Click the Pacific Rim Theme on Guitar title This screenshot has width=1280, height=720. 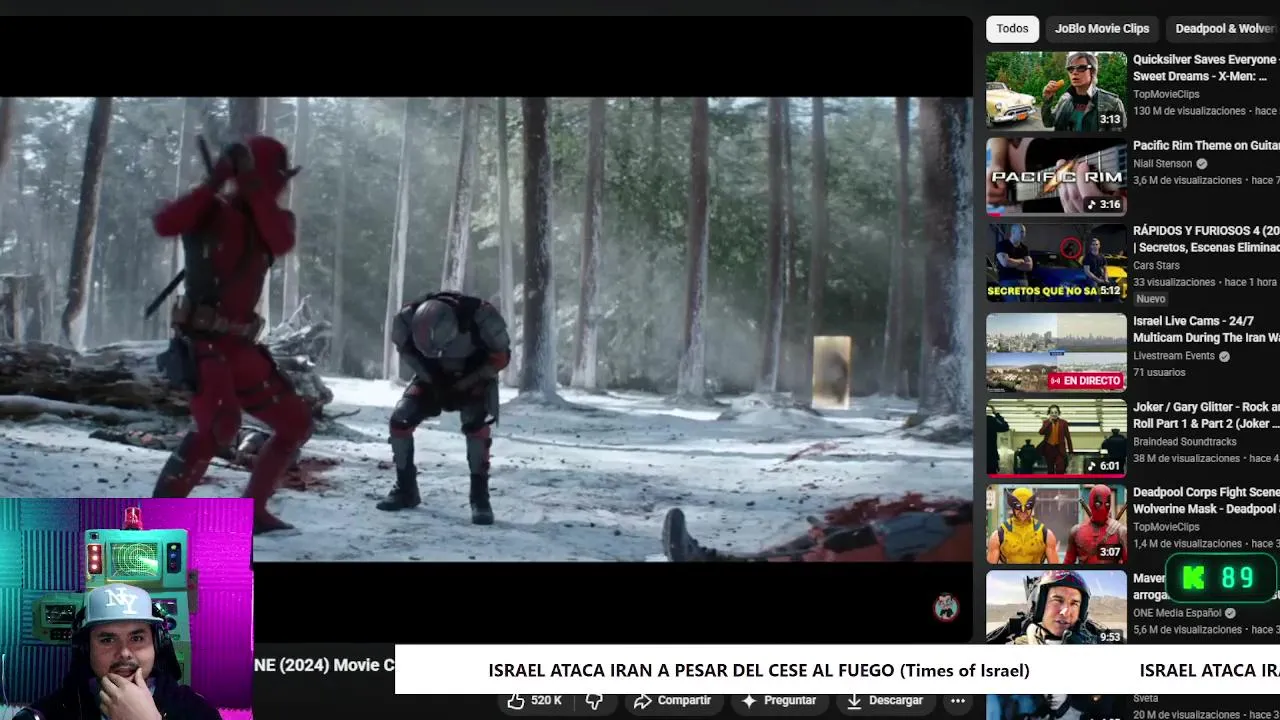1206,146
